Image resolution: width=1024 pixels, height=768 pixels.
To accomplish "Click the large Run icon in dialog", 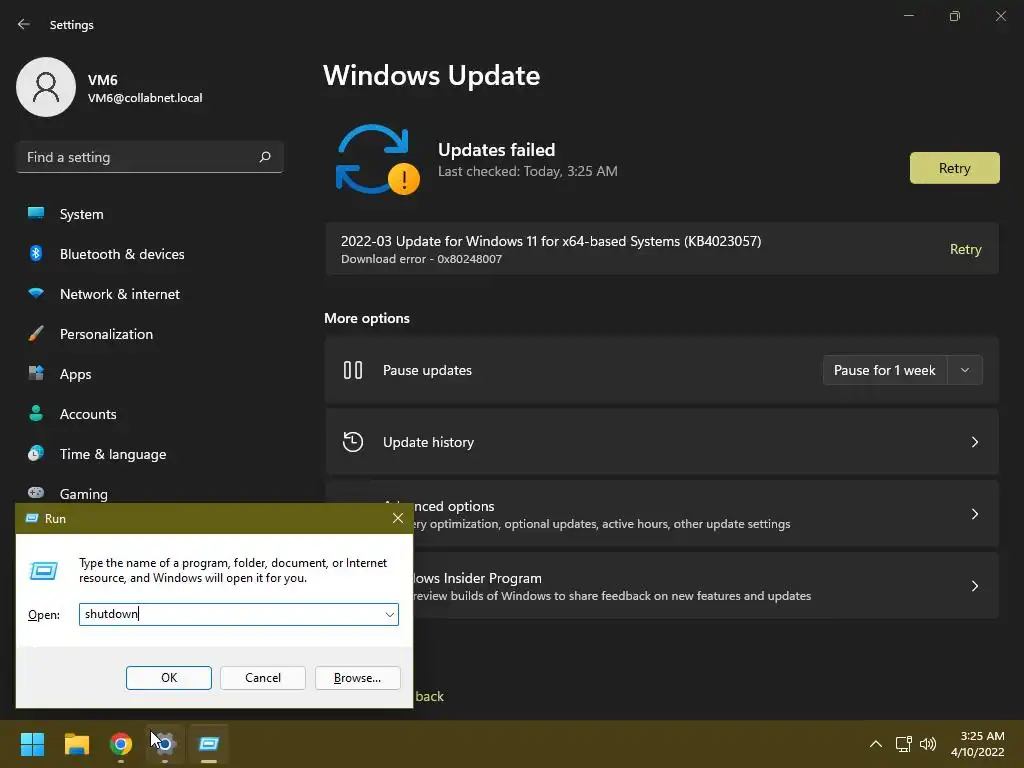I will 44,571.
